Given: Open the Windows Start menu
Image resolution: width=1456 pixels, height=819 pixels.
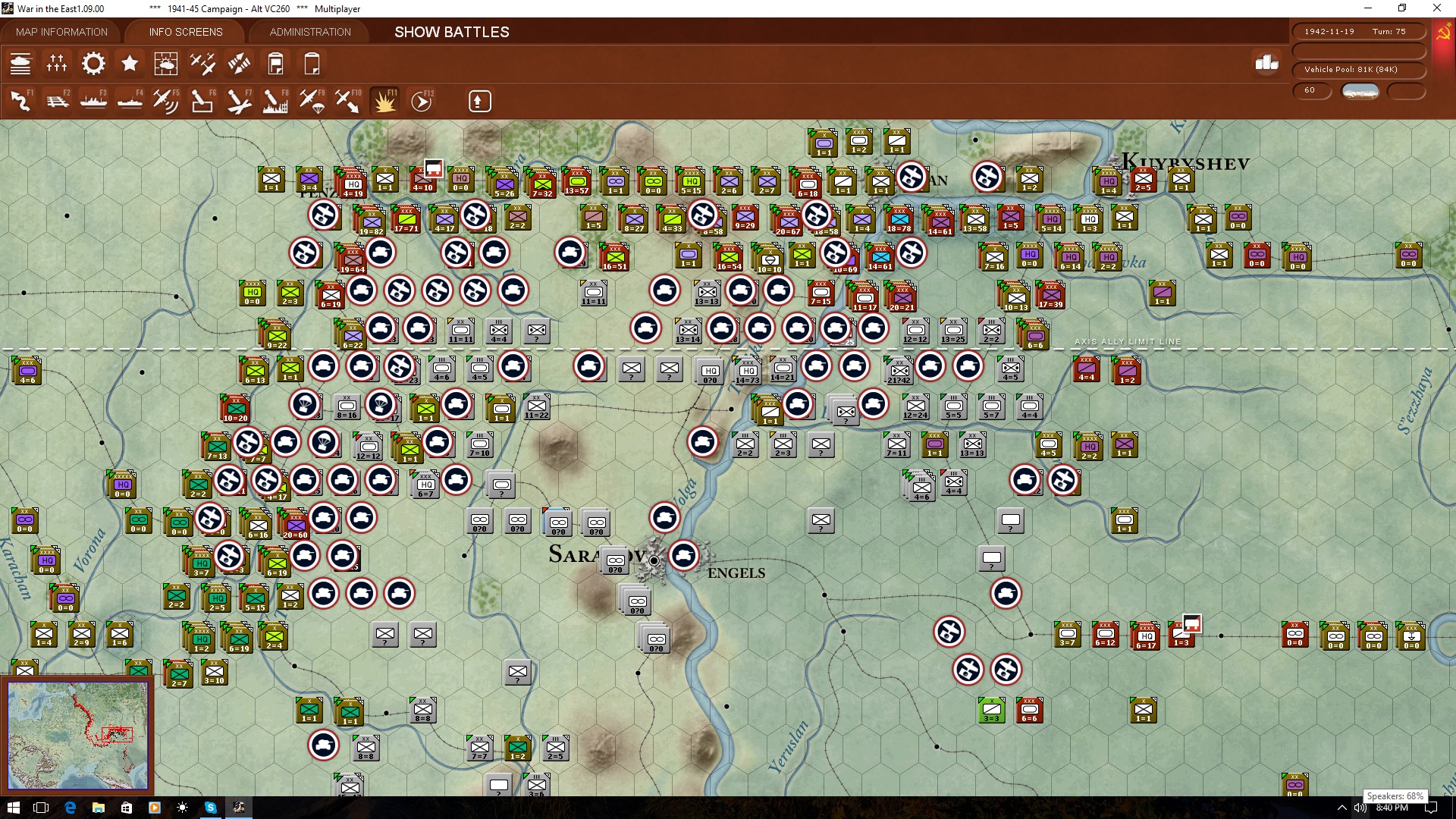Looking at the screenshot, I should pos(14,808).
